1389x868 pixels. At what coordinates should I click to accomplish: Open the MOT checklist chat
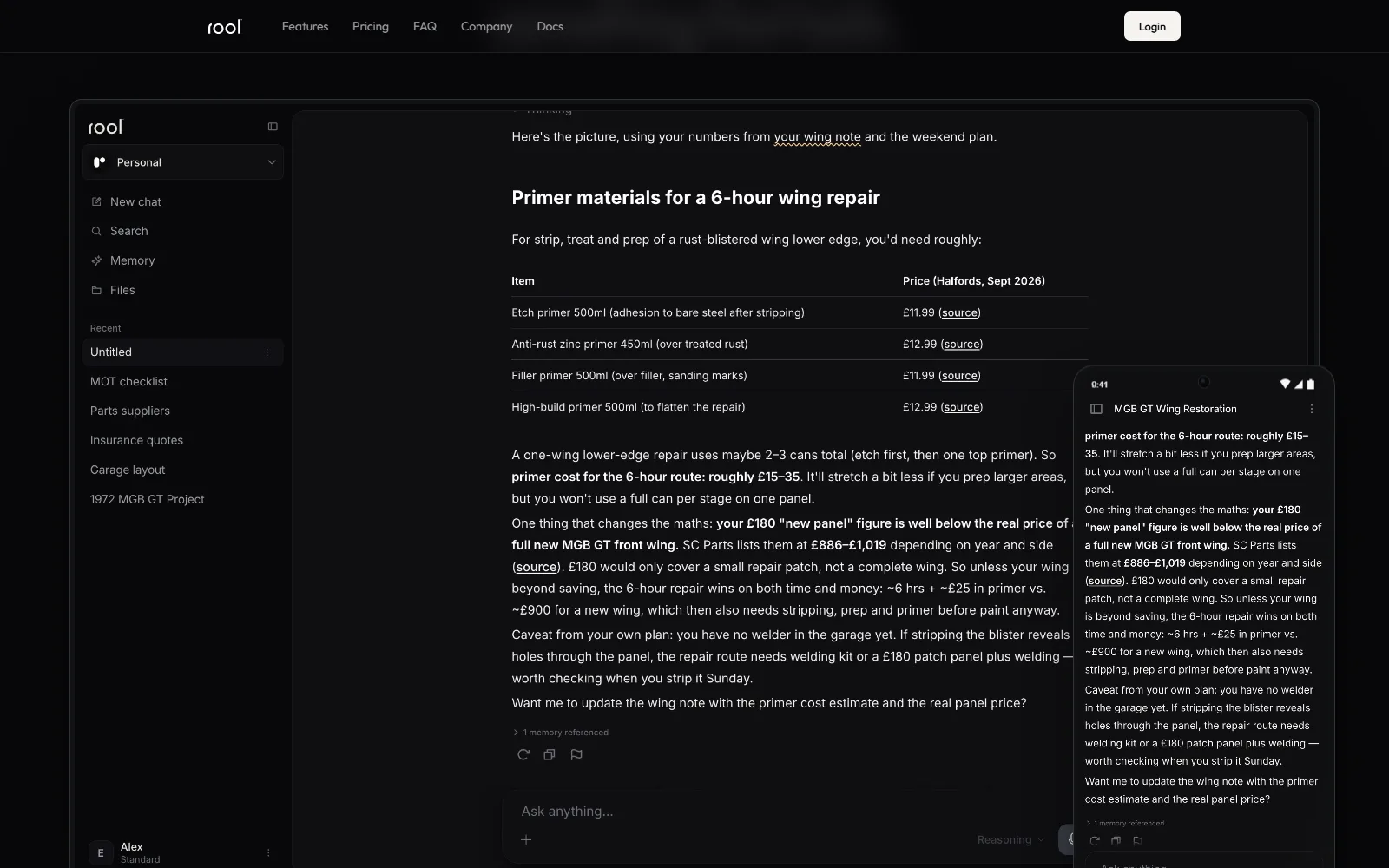pyautogui.click(x=183, y=382)
